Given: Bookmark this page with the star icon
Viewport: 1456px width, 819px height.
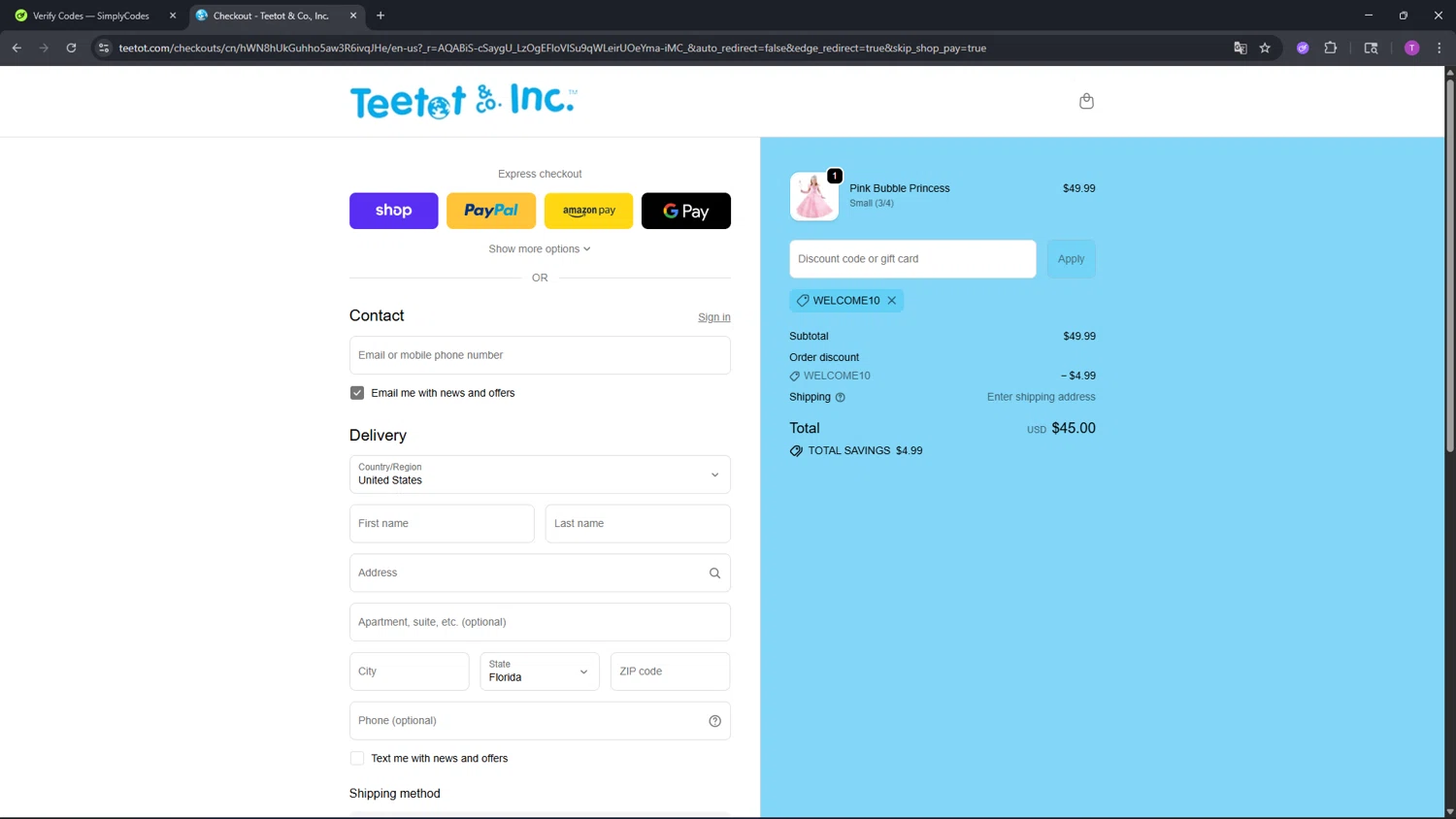Looking at the screenshot, I should coord(1265,48).
